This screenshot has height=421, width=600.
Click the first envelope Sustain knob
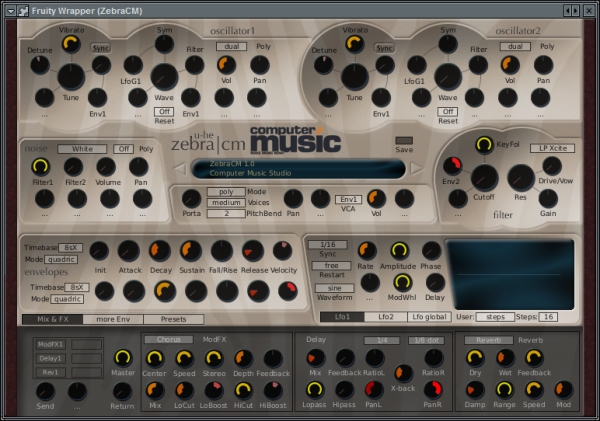coord(191,251)
